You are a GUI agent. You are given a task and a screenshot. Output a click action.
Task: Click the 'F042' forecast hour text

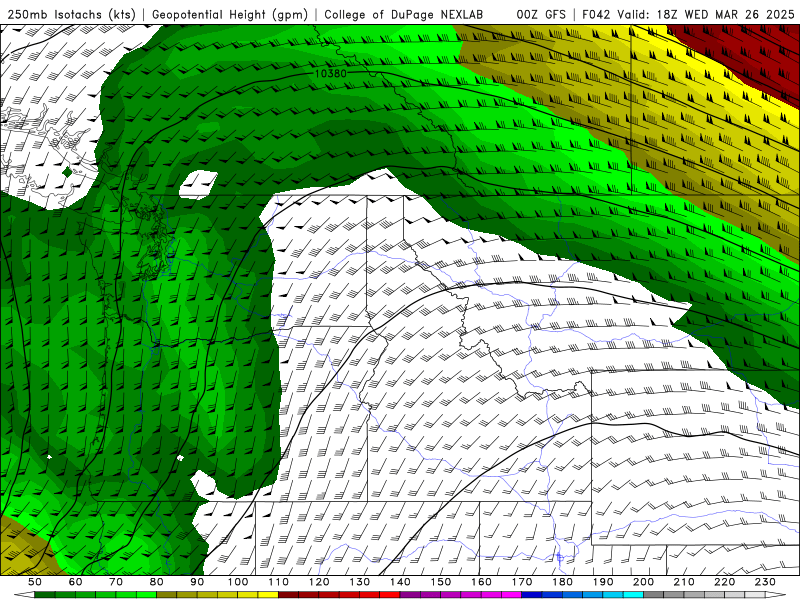pos(596,15)
